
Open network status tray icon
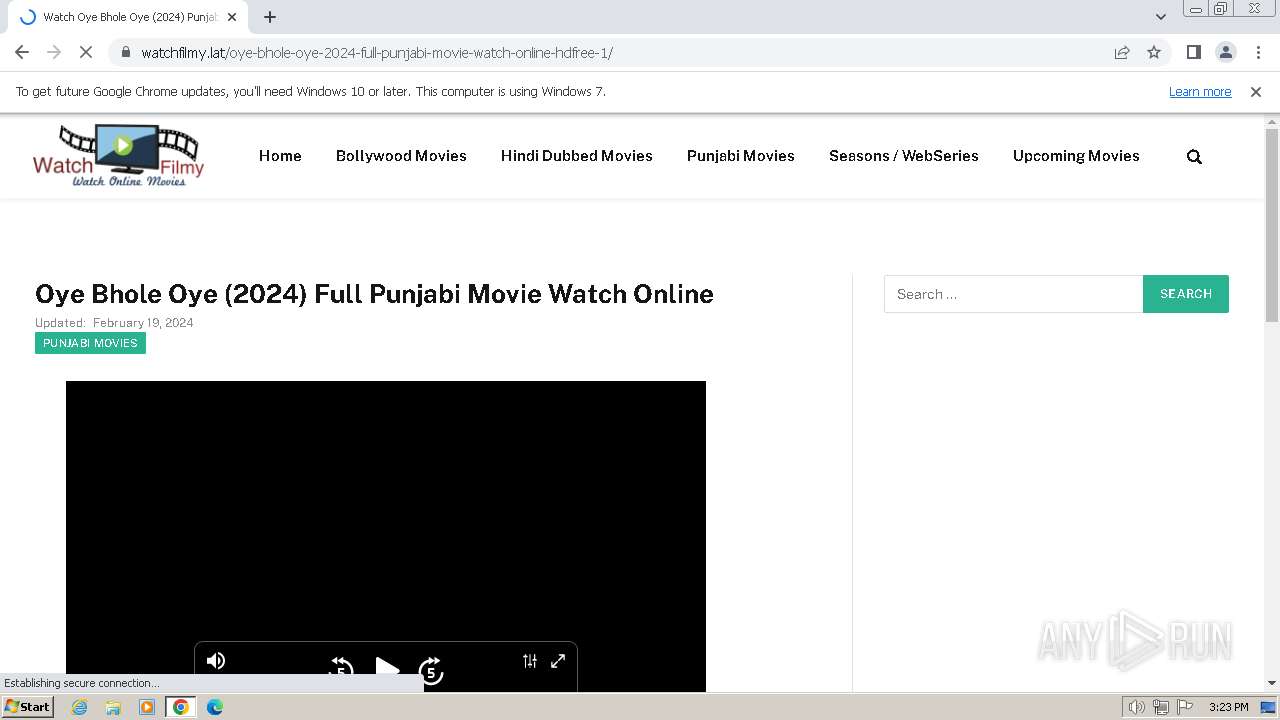[1161, 707]
